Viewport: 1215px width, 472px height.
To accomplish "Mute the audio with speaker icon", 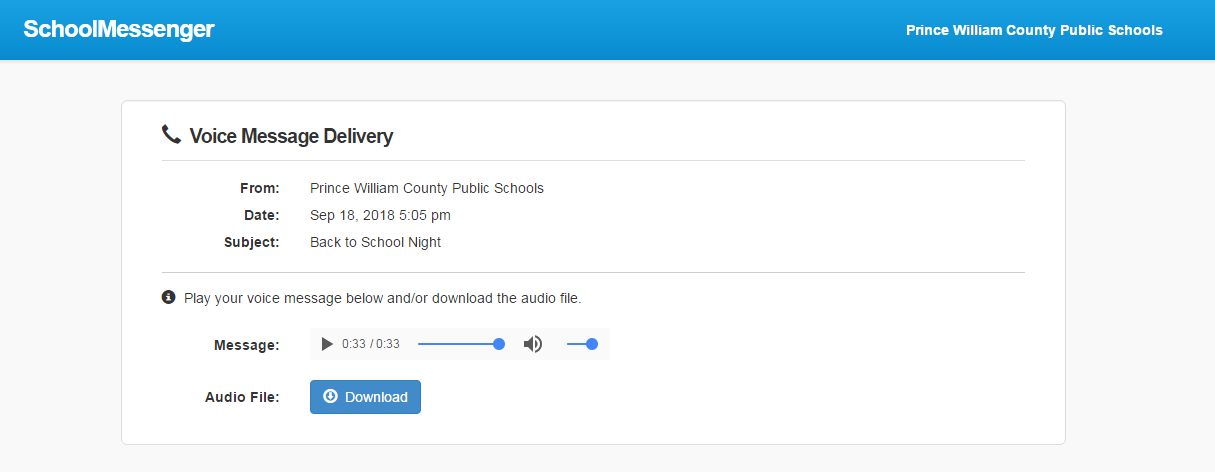I will [x=534, y=344].
